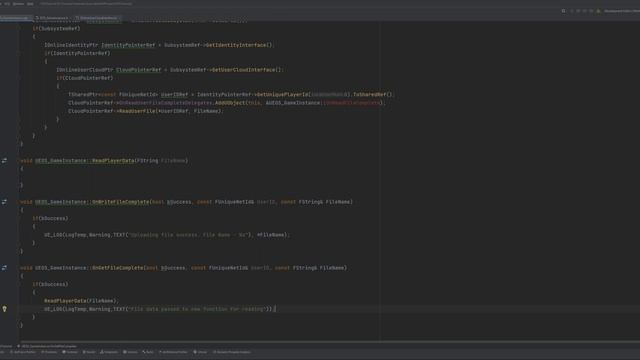This screenshot has width=640, height=360.
Task: Click gutter icon beside OnWriteFileComplete definition
Action: [4, 202]
